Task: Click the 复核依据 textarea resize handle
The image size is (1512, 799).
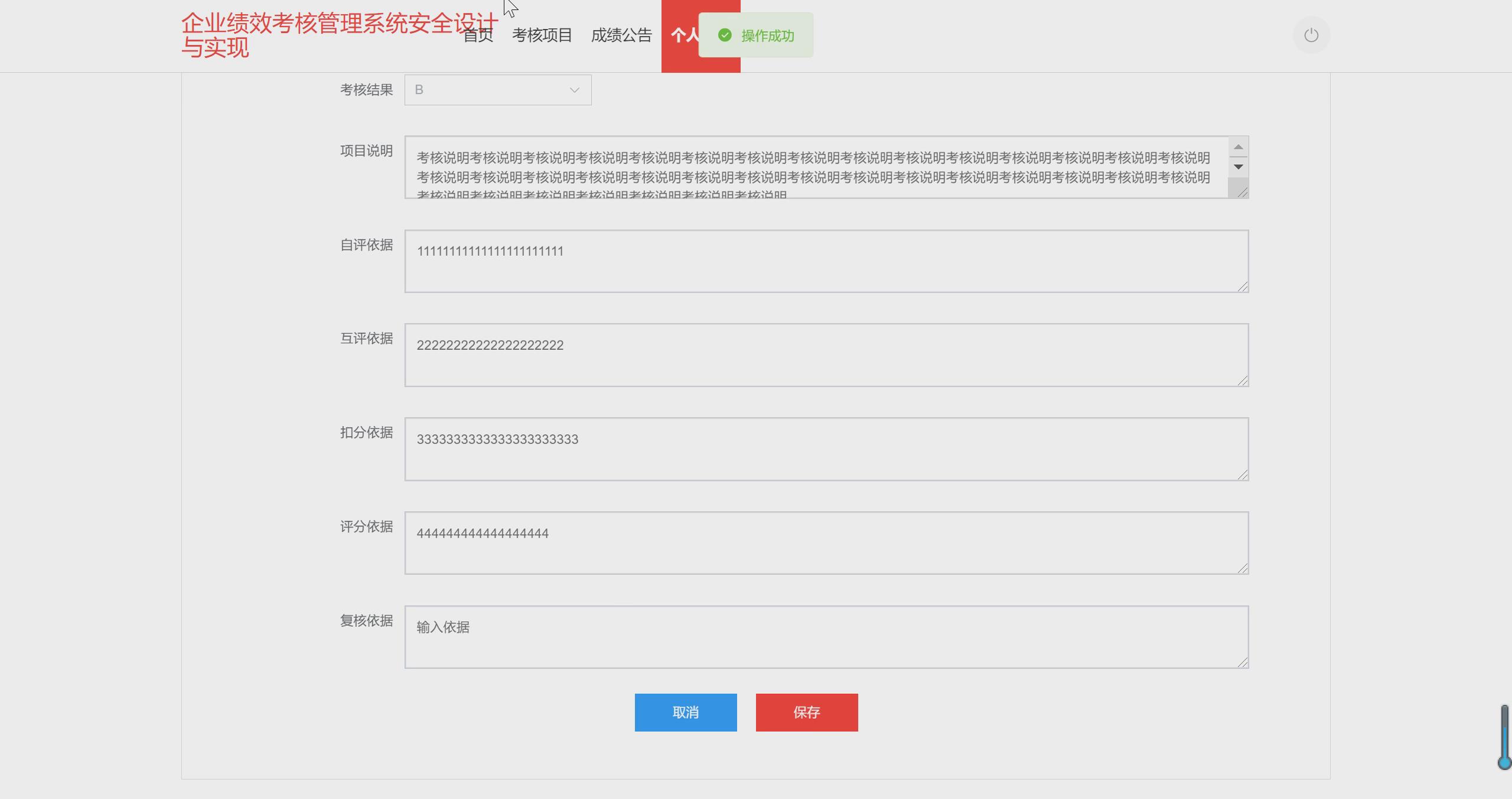Action: [x=1242, y=663]
